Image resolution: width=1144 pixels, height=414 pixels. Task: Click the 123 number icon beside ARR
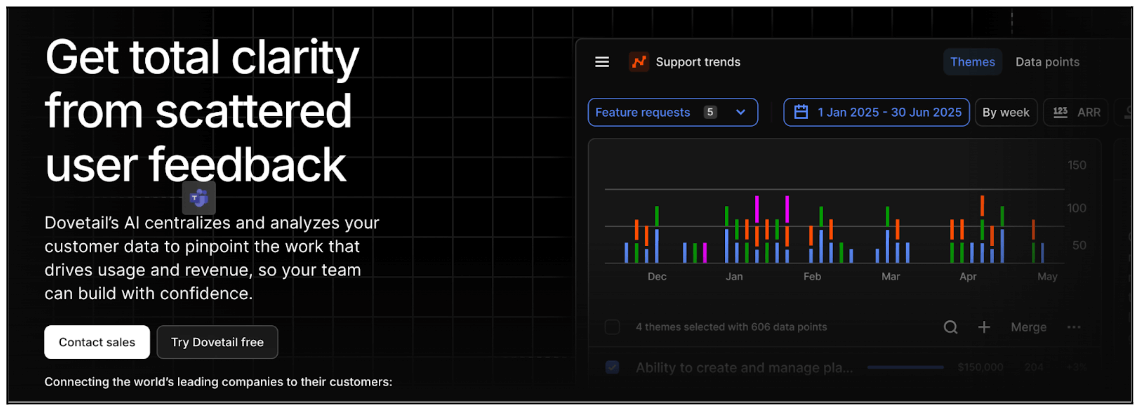1061,112
